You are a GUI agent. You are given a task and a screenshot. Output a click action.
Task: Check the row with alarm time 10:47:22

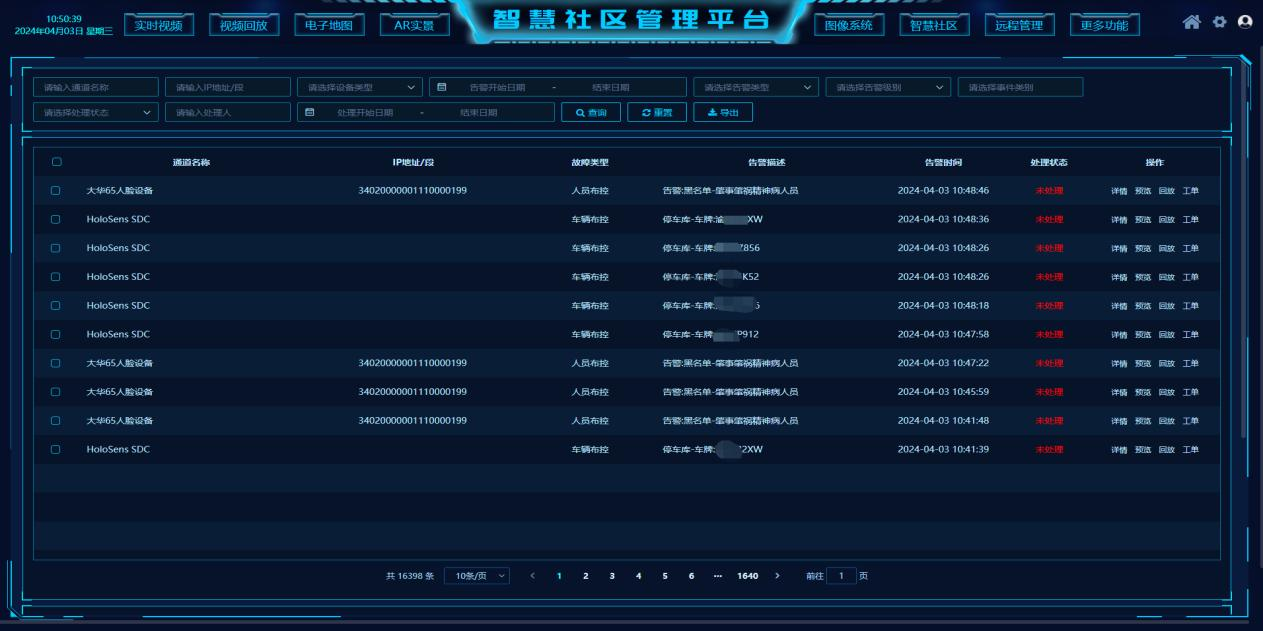point(56,363)
